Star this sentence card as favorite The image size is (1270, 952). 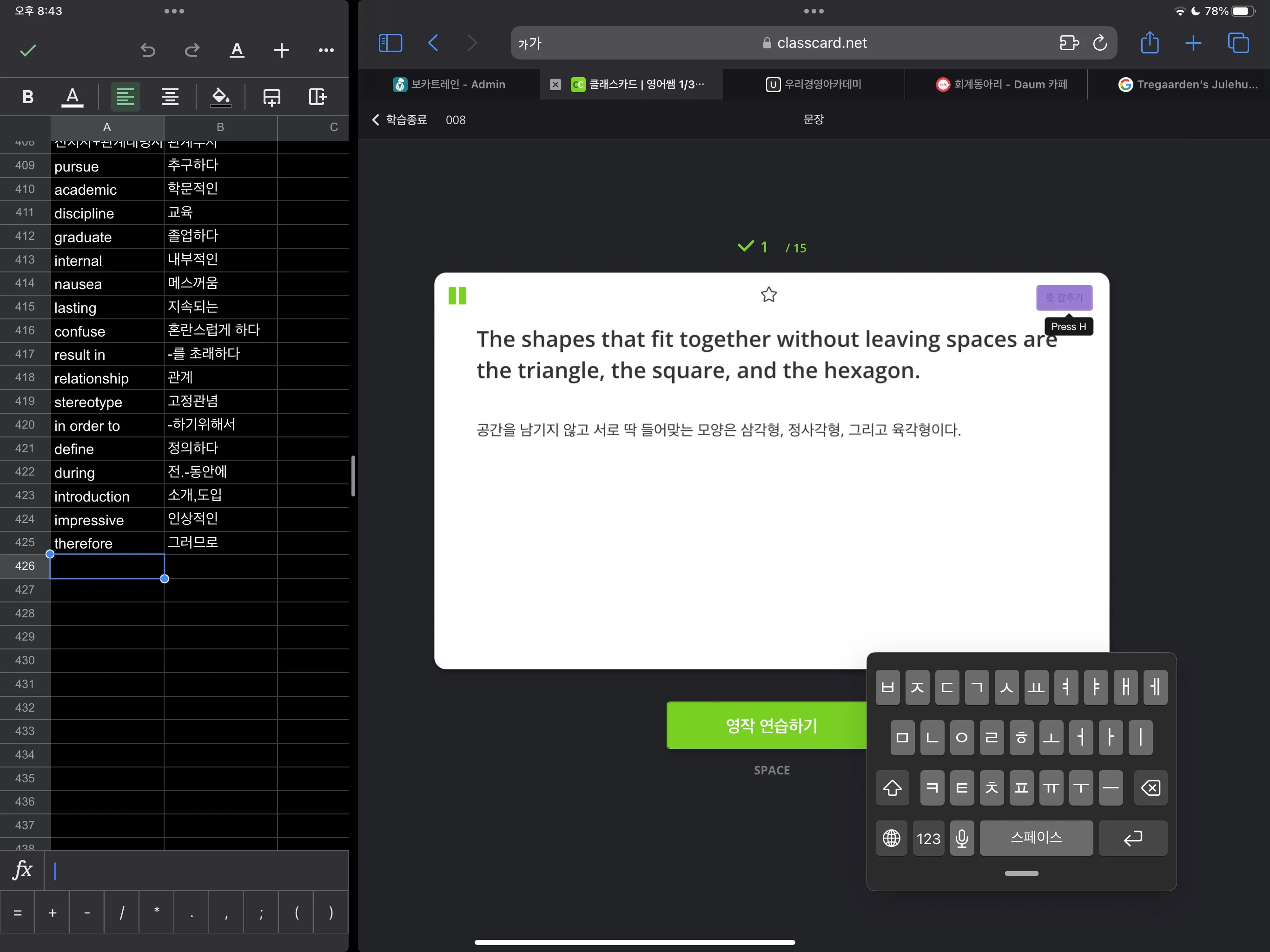[x=768, y=295]
